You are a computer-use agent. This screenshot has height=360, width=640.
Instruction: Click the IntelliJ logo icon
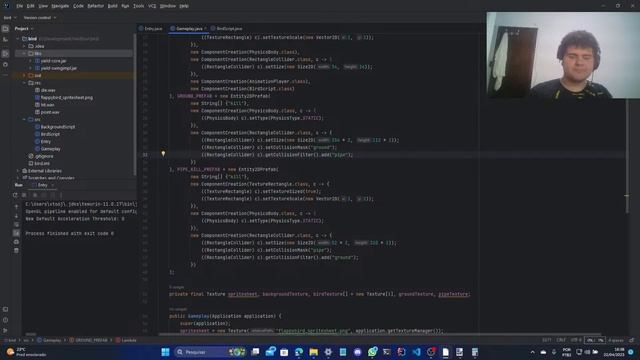pos(6,6)
